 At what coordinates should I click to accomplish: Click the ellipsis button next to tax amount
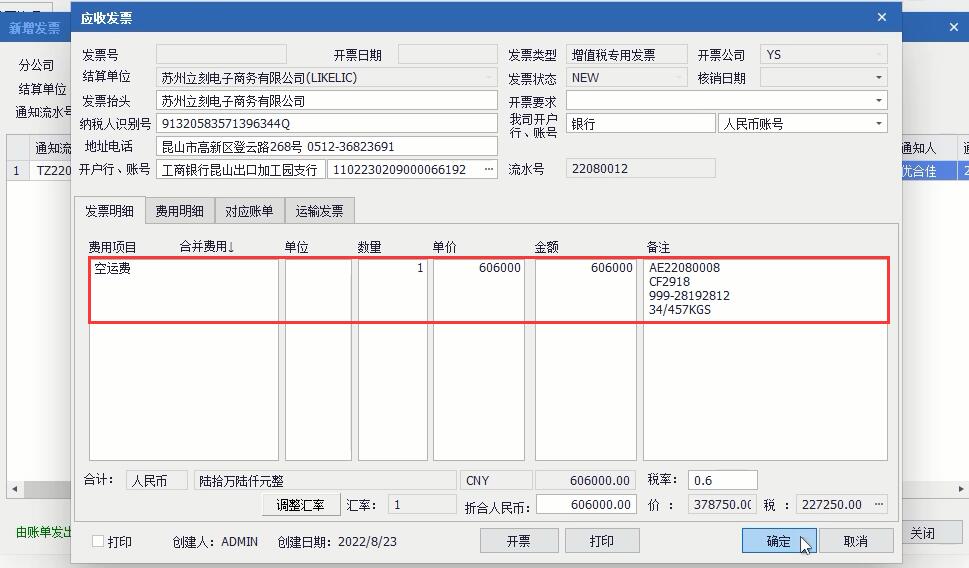point(879,505)
